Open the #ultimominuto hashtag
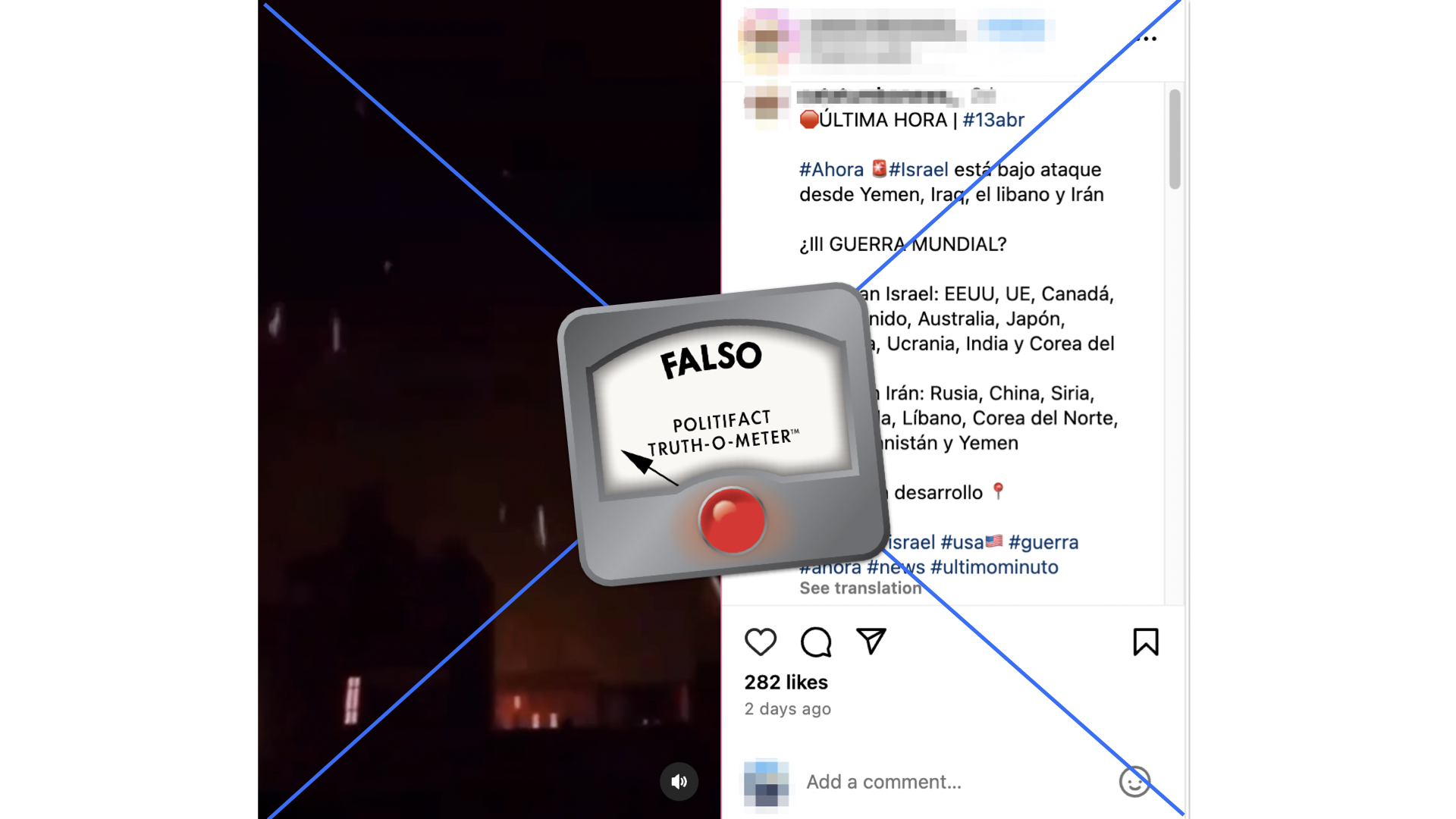 (994, 567)
